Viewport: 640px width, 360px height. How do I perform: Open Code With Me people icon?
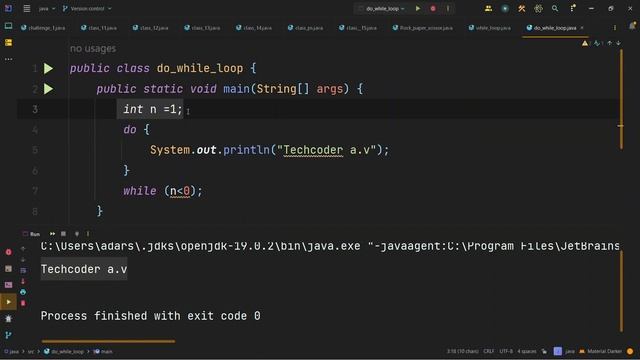click(488, 9)
